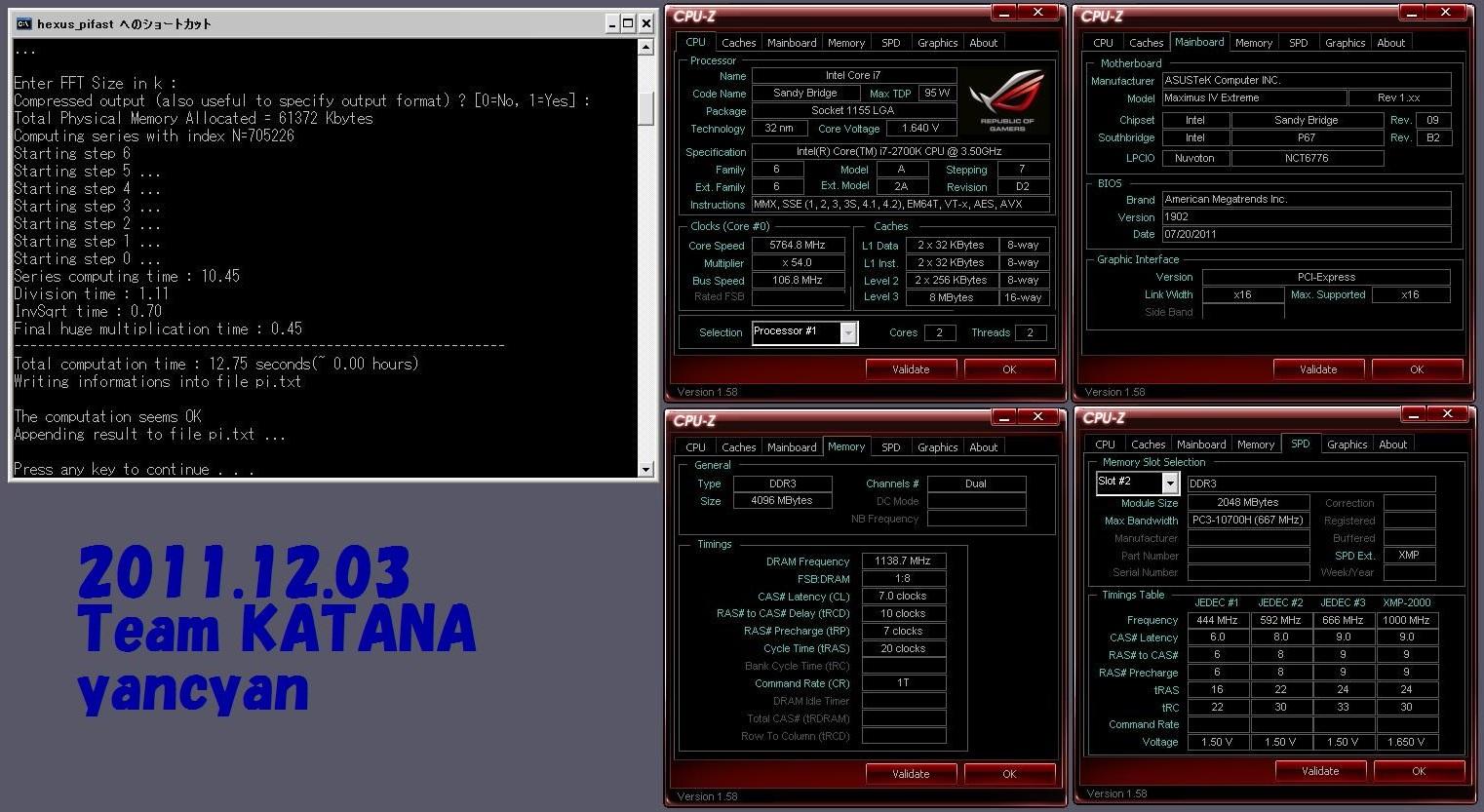
Task: Click the console window title bar icon
Action: tap(23, 23)
